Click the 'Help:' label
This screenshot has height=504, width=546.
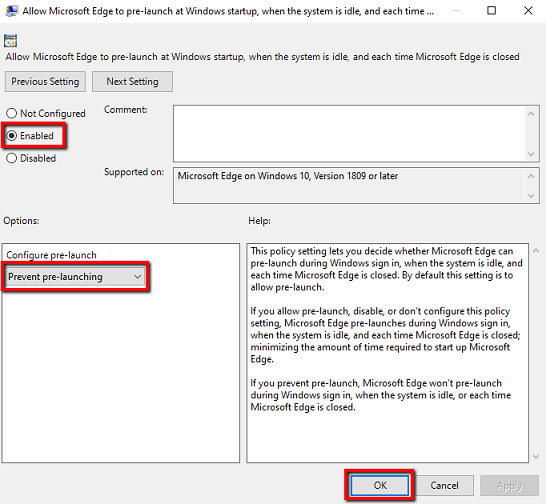coord(259,220)
